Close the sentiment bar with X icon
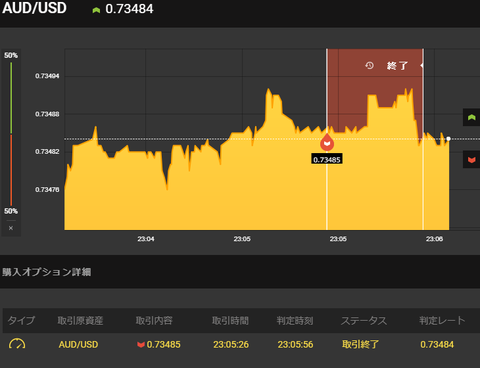Viewport: 480px width, 368px height. (11, 228)
